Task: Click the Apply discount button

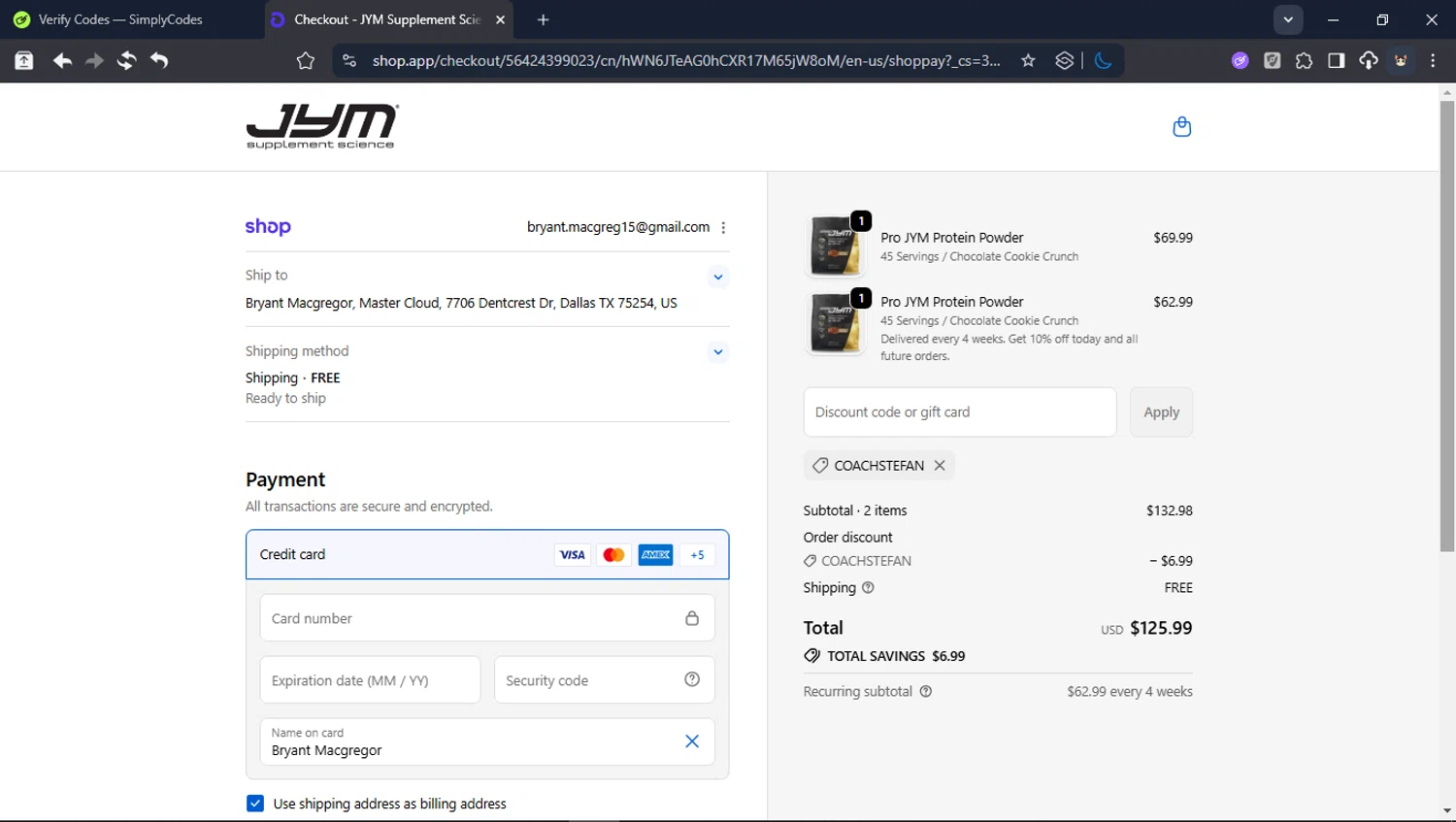Action: [x=1161, y=412]
